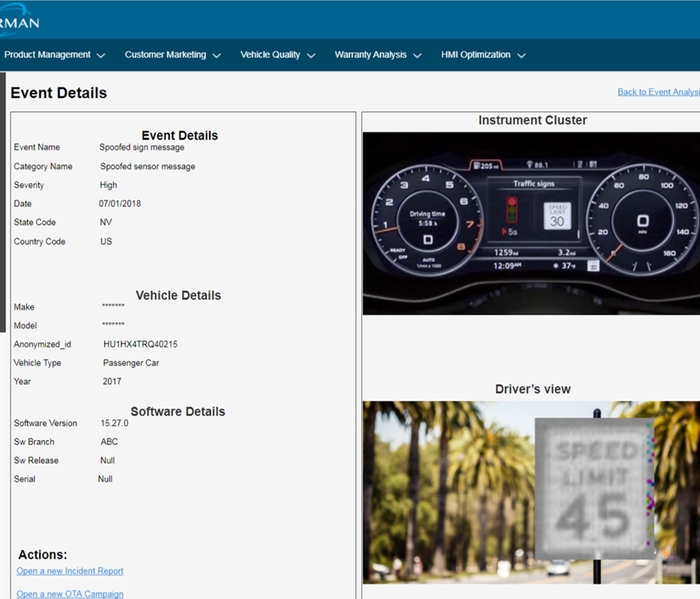Screen dimensions: 700x599
Task: Click the masked Model value
Action: 113,324
